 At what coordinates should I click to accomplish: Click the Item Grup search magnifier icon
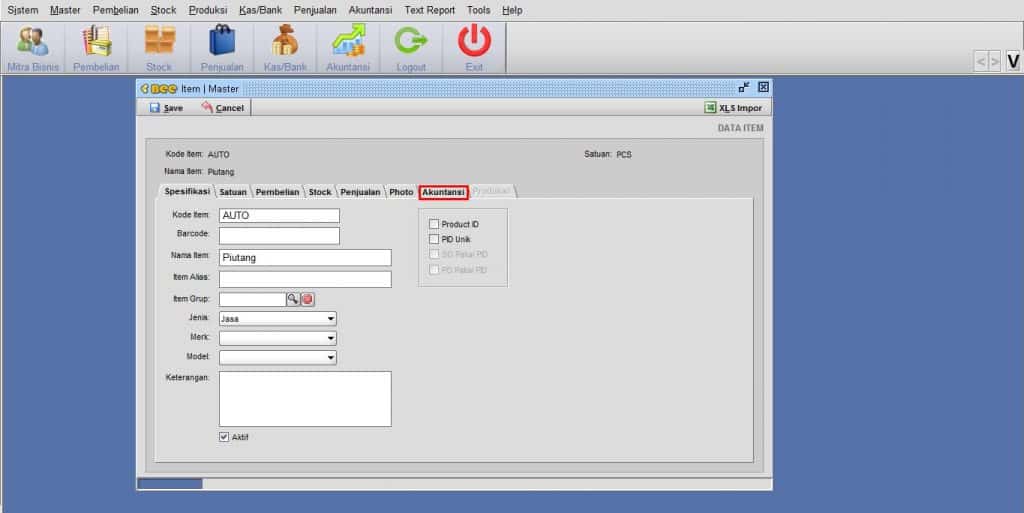[293, 299]
